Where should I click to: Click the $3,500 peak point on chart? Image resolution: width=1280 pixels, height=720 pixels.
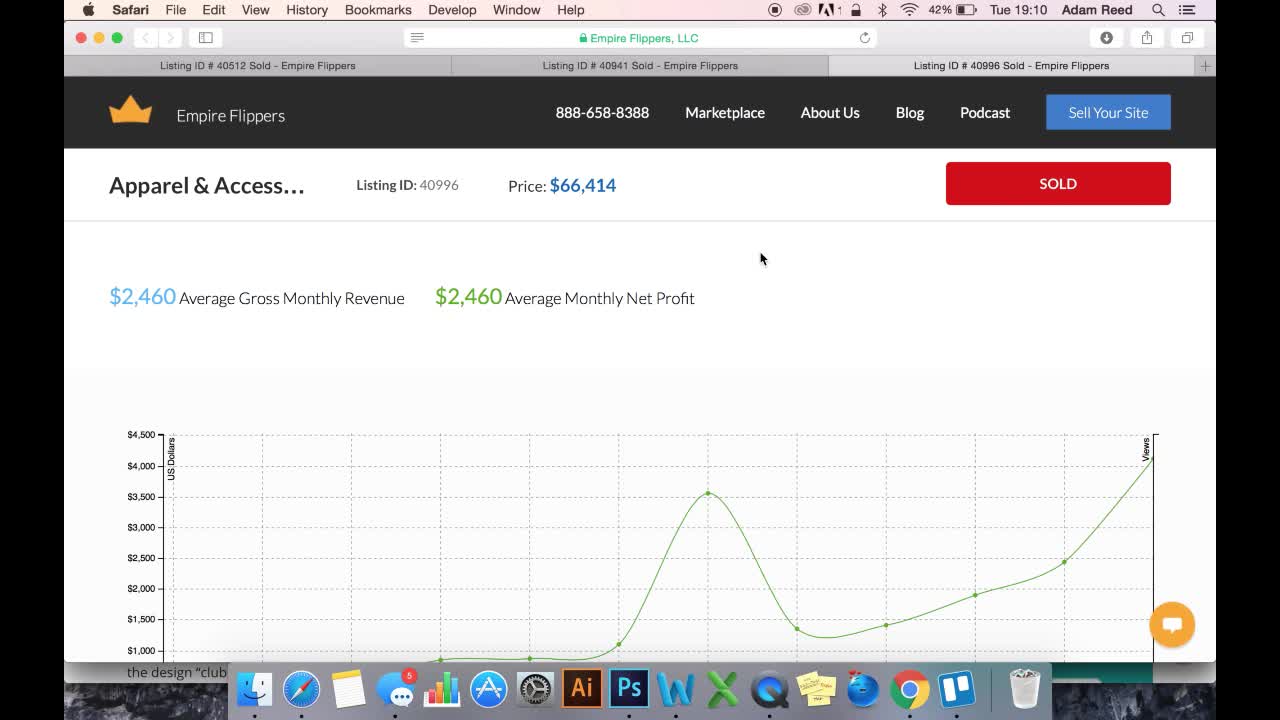(x=708, y=493)
